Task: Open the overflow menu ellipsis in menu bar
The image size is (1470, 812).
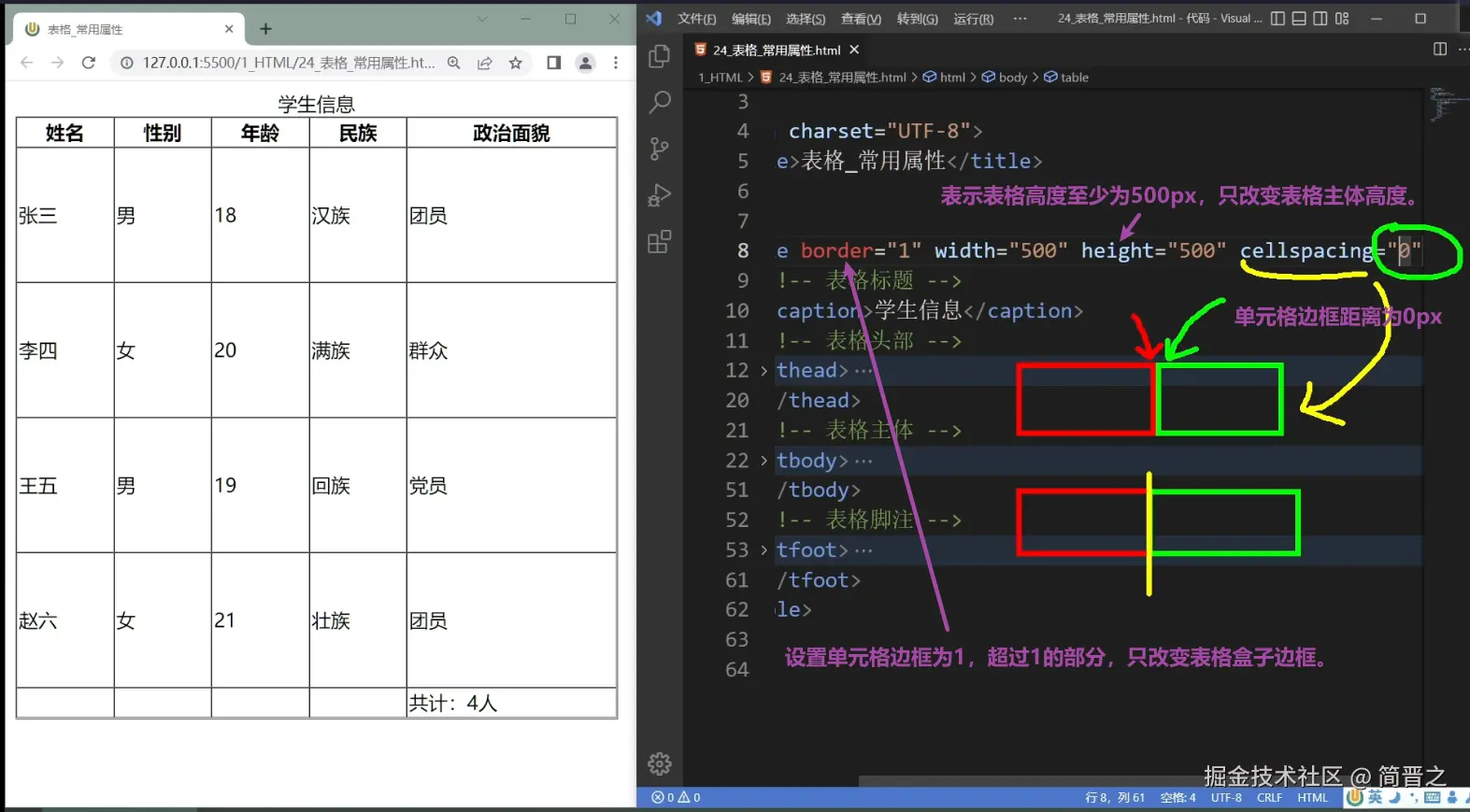Action: [1020, 19]
